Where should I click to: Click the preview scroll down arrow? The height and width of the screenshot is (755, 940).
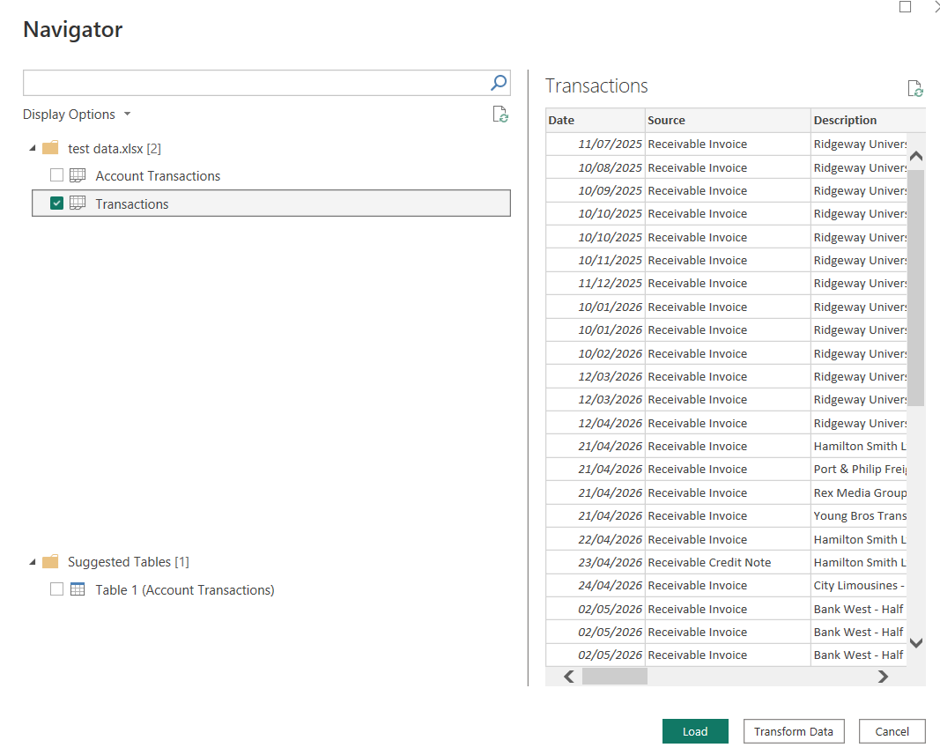point(916,643)
